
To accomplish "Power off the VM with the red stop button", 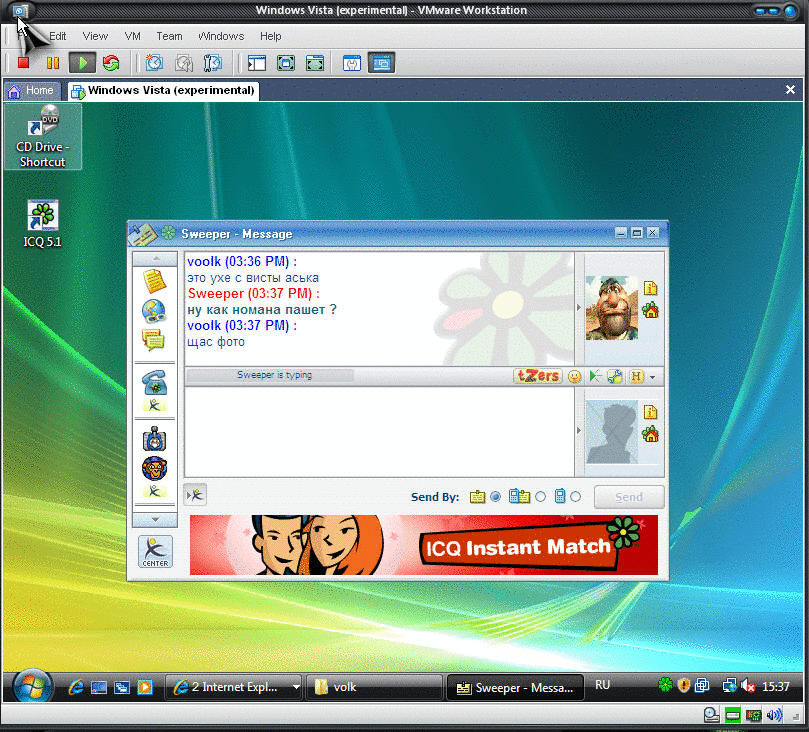I will pos(23,63).
